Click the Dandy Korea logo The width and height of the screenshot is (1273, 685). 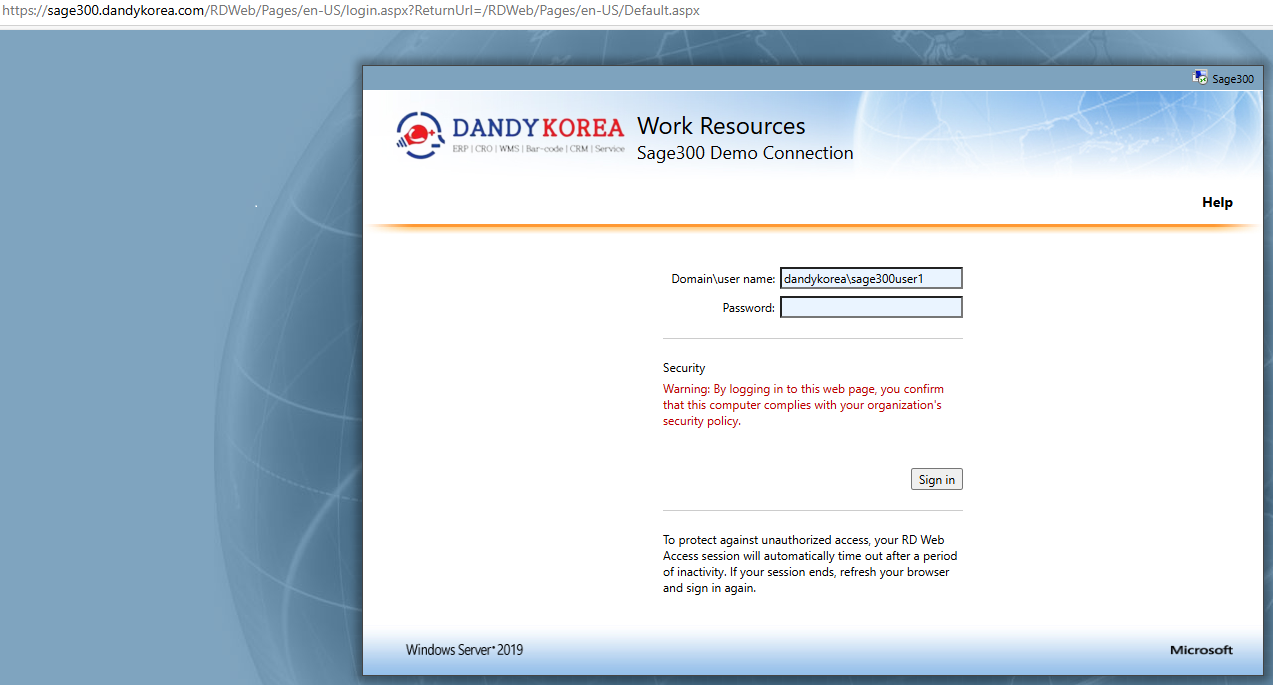(x=510, y=135)
